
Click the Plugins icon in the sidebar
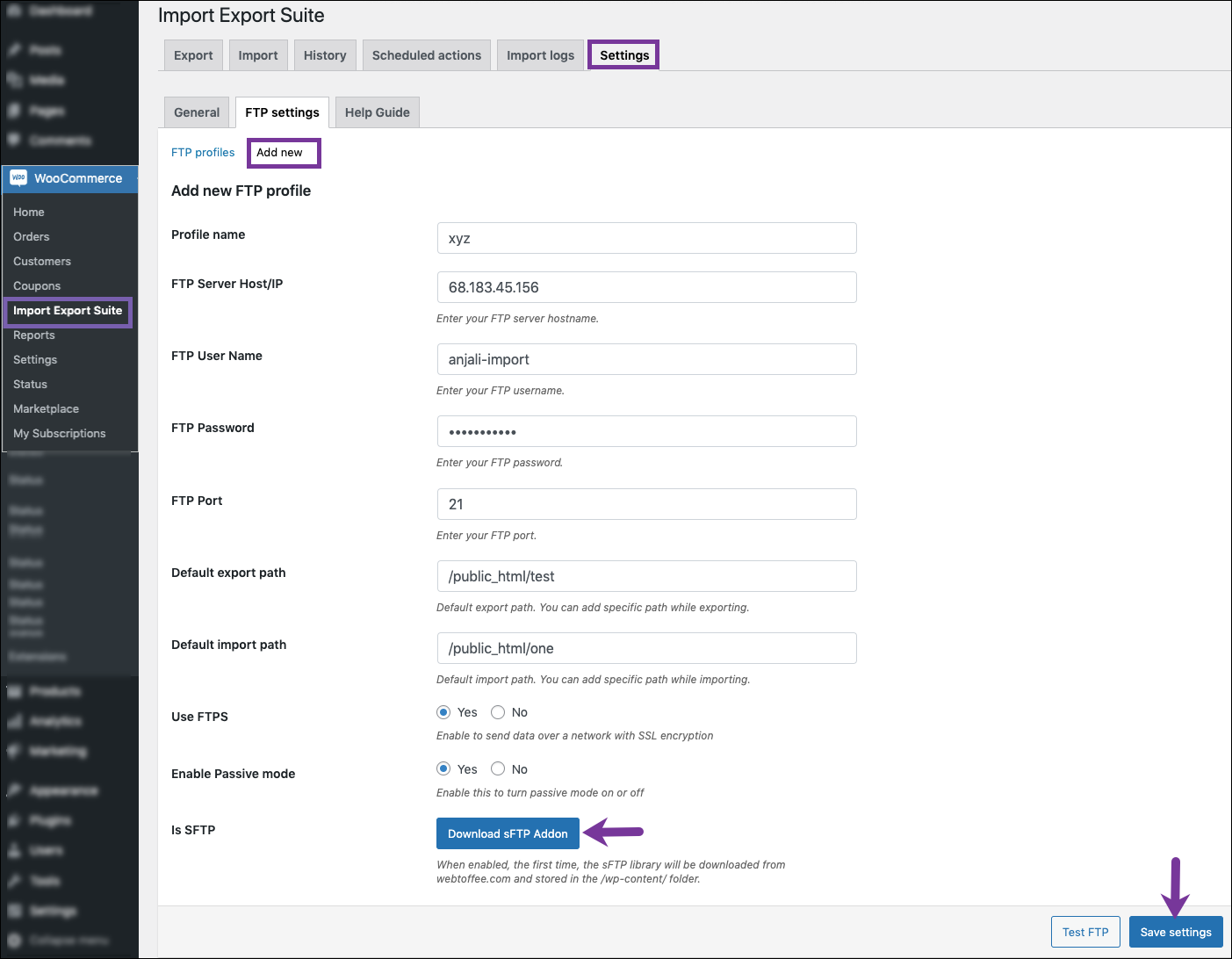point(14,820)
